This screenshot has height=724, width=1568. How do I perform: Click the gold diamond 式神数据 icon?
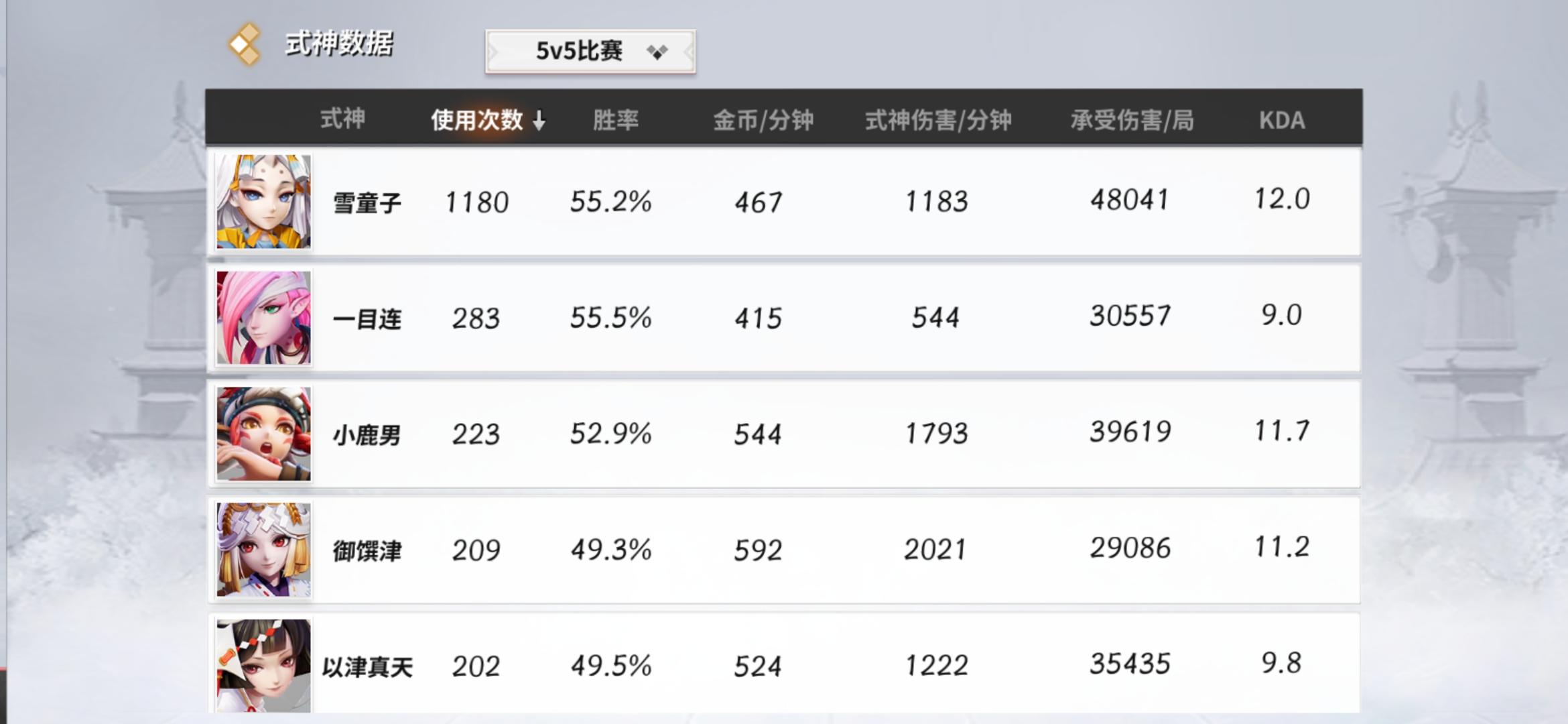244,44
